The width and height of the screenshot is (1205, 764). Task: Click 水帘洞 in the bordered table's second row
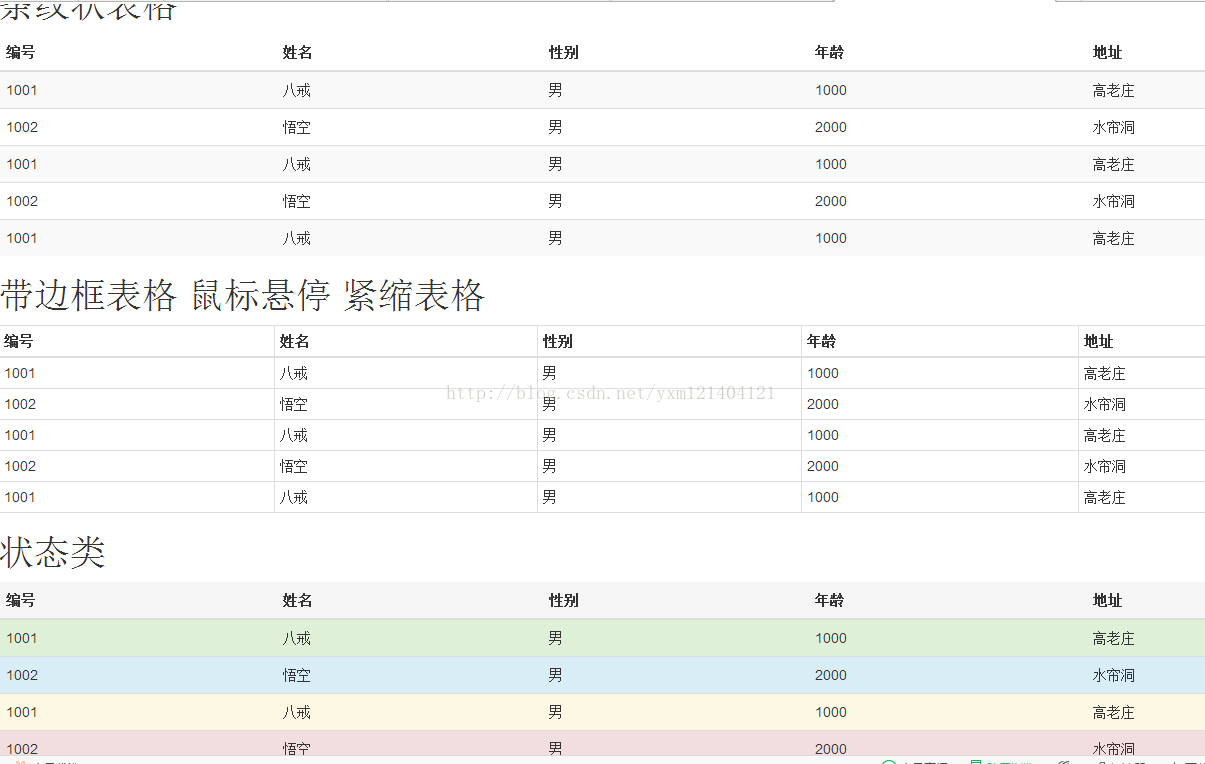click(1104, 405)
